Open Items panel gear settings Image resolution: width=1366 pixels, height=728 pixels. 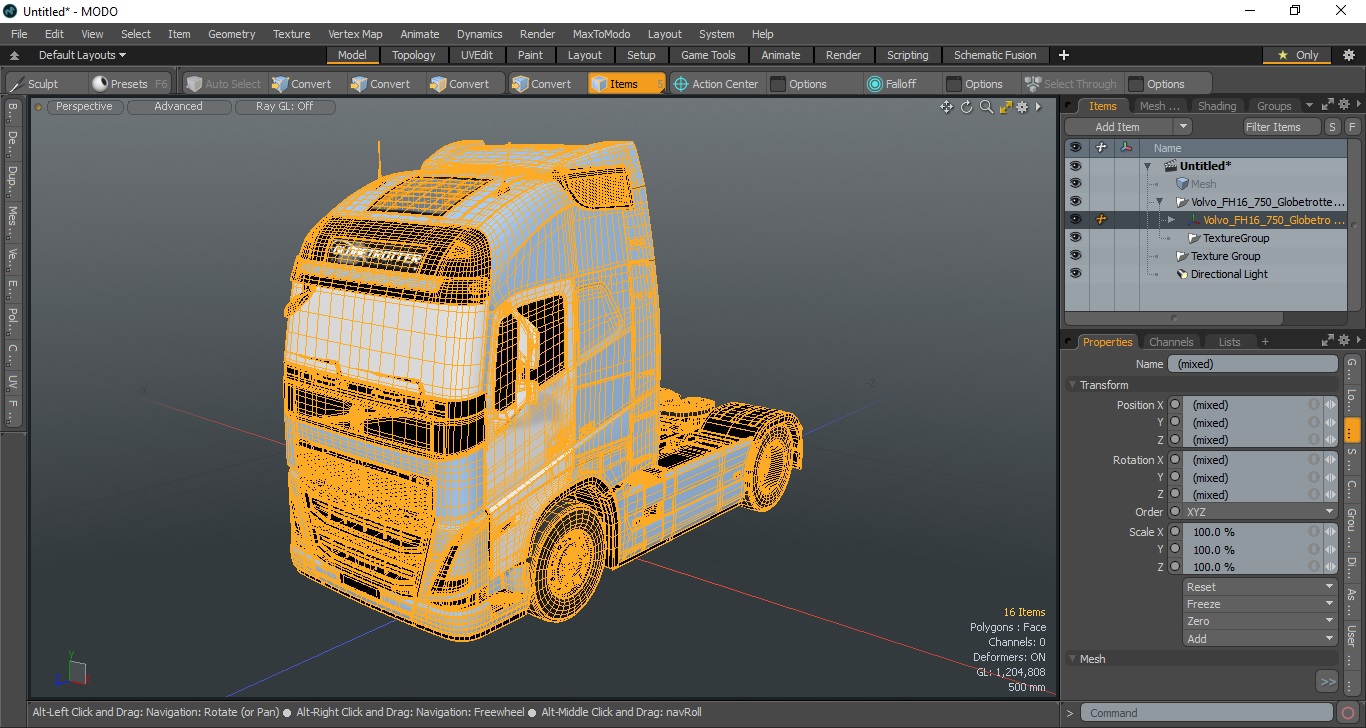(x=1343, y=104)
